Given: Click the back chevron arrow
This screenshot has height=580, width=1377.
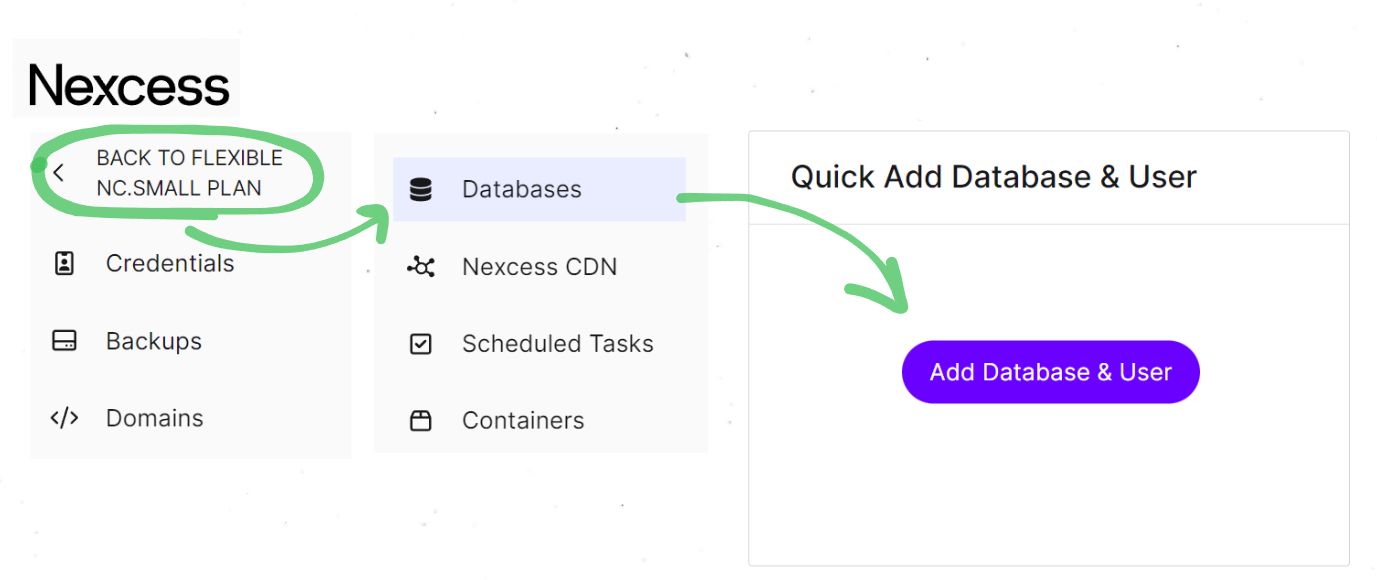Looking at the screenshot, I should pos(59,172).
